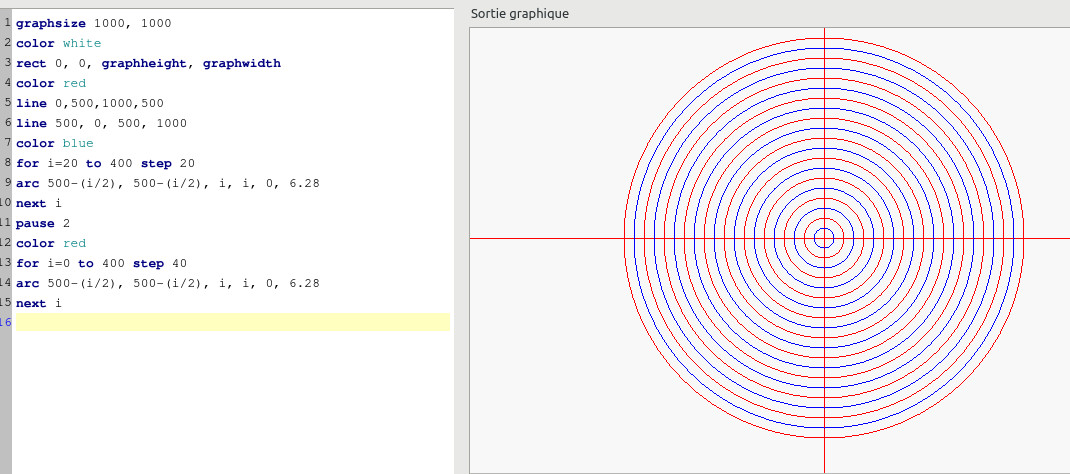
Task: Click the smallest blue circle at center
Action: pos(824,238)
